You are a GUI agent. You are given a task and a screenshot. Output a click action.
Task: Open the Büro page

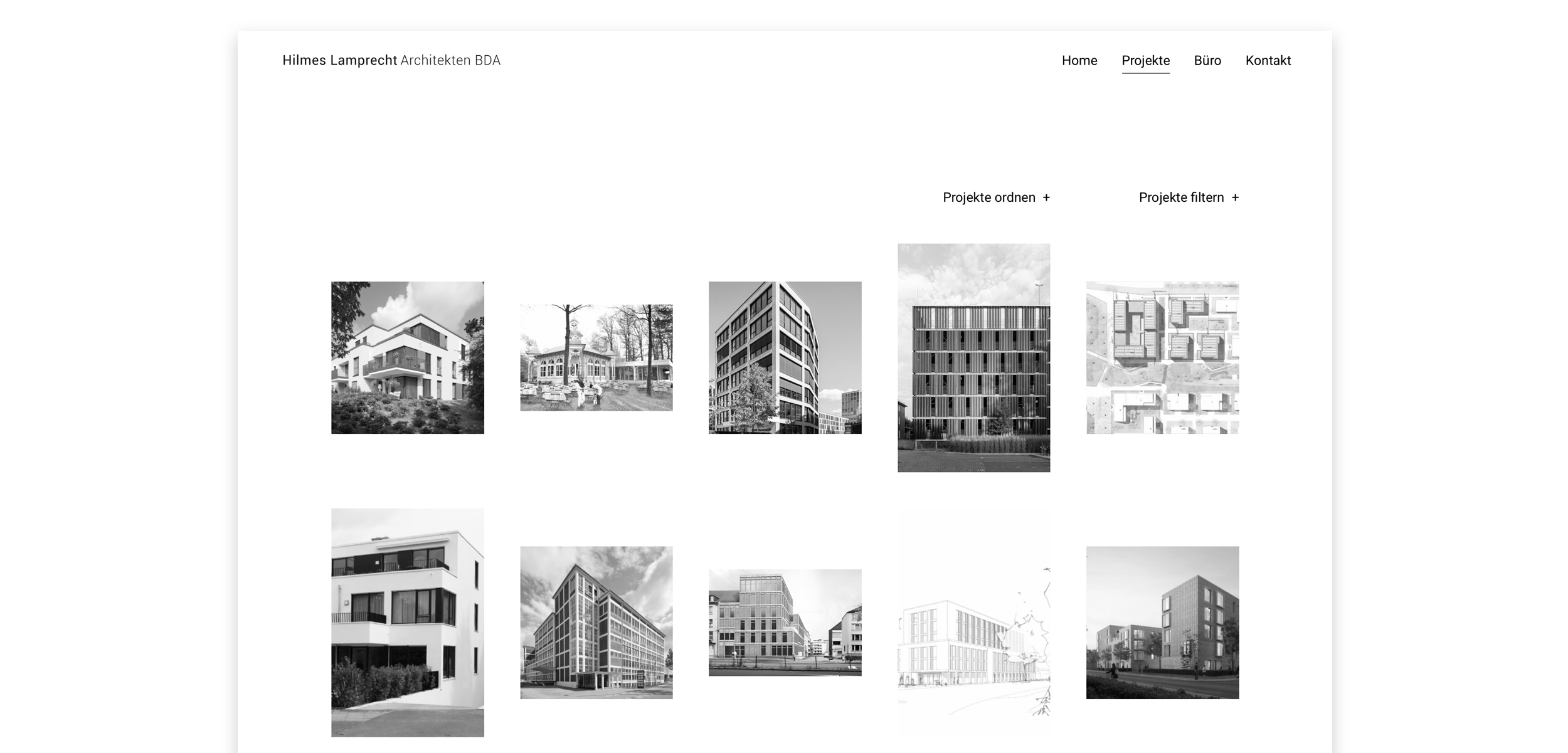pos(1207,61)
